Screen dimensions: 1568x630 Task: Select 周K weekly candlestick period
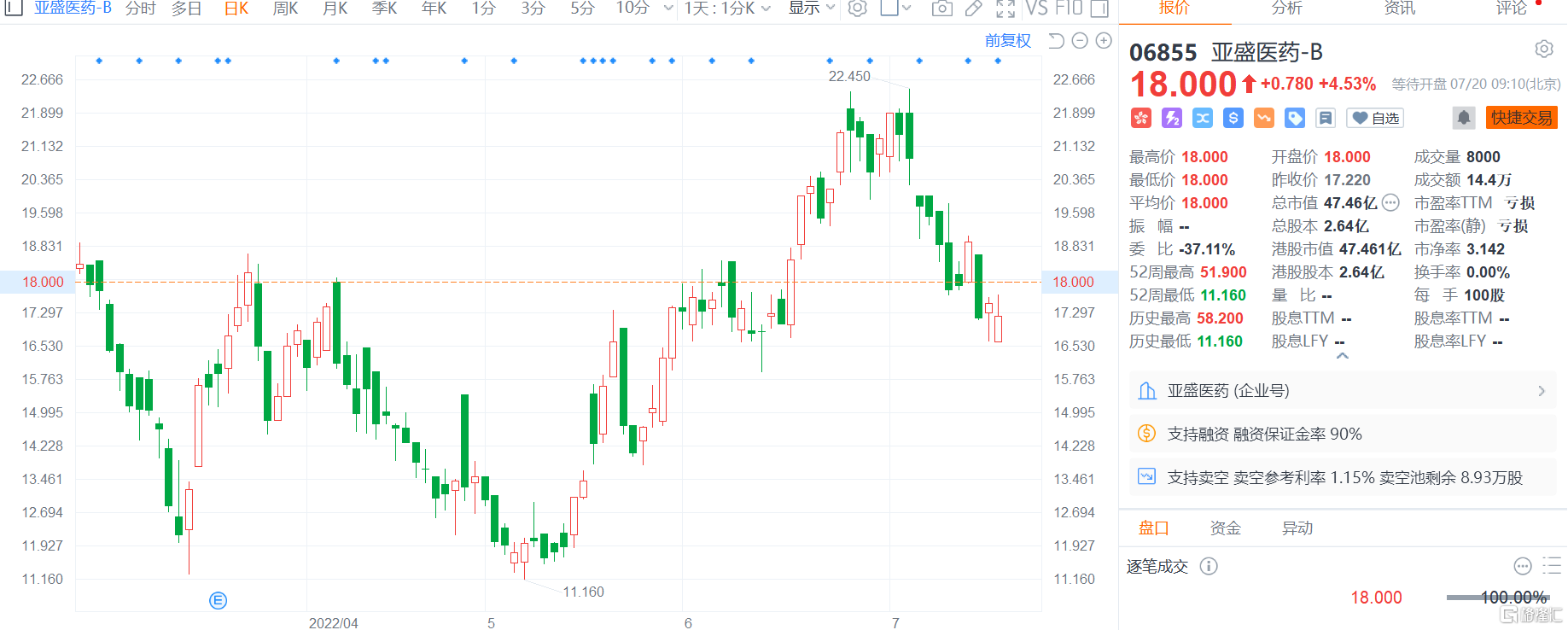(x=286, y=9)
